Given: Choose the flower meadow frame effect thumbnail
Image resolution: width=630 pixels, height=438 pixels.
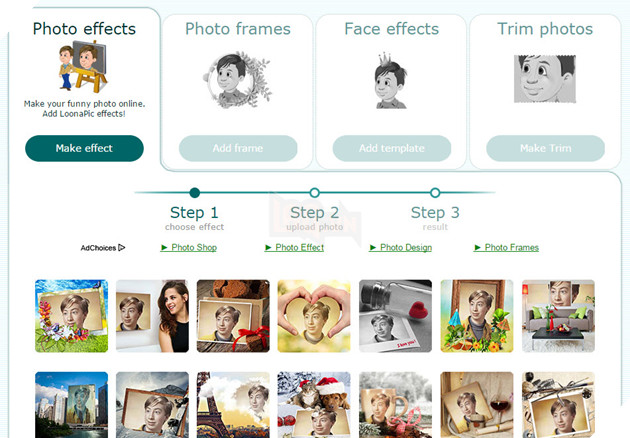Looking at the screenshot, I should (x=72, y=316).
